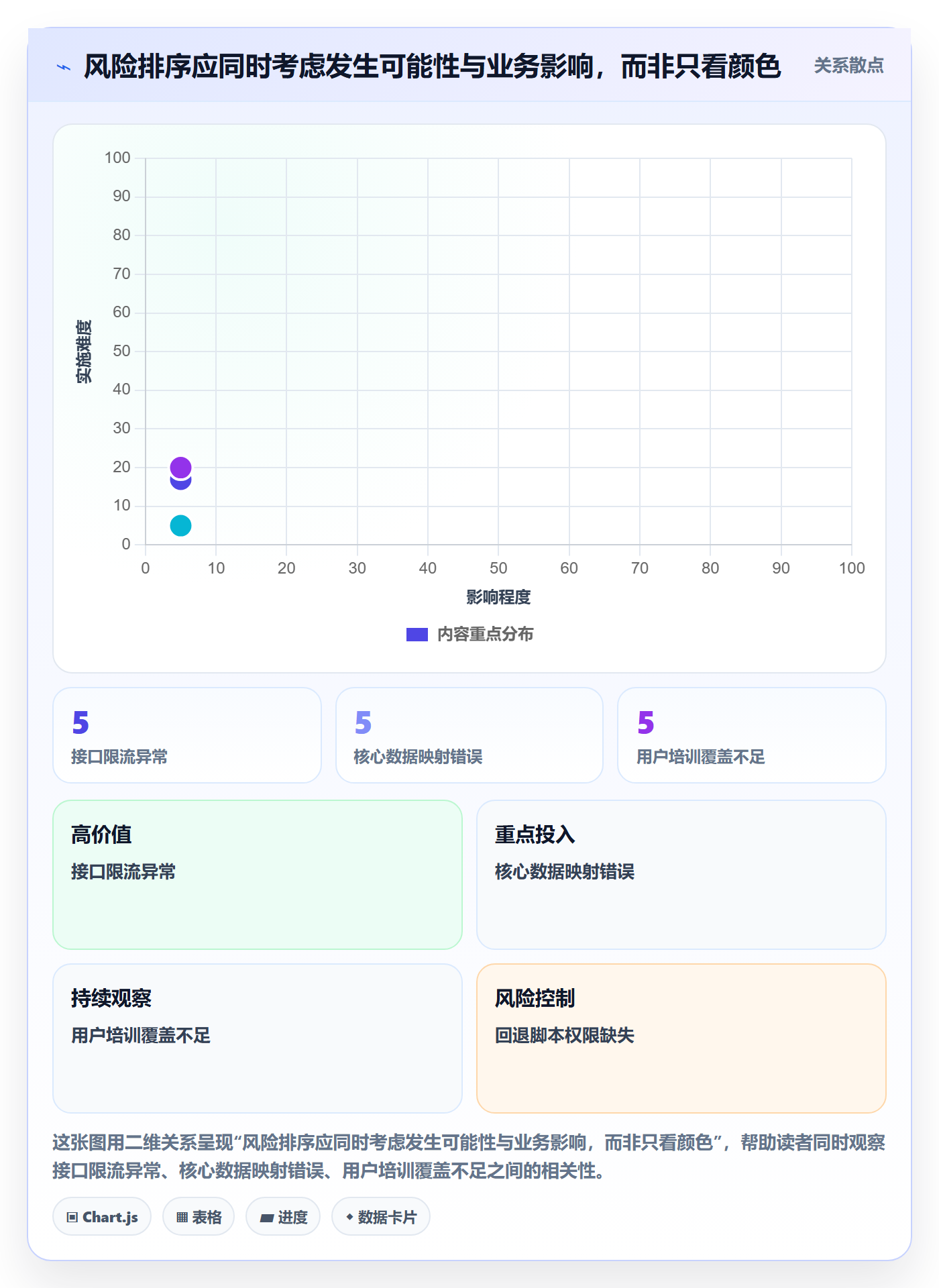The height and width of the screenshot is (1288, 939).
Task: Click the 持续观察 quadrant heading
Action: [x=111, y=998]
